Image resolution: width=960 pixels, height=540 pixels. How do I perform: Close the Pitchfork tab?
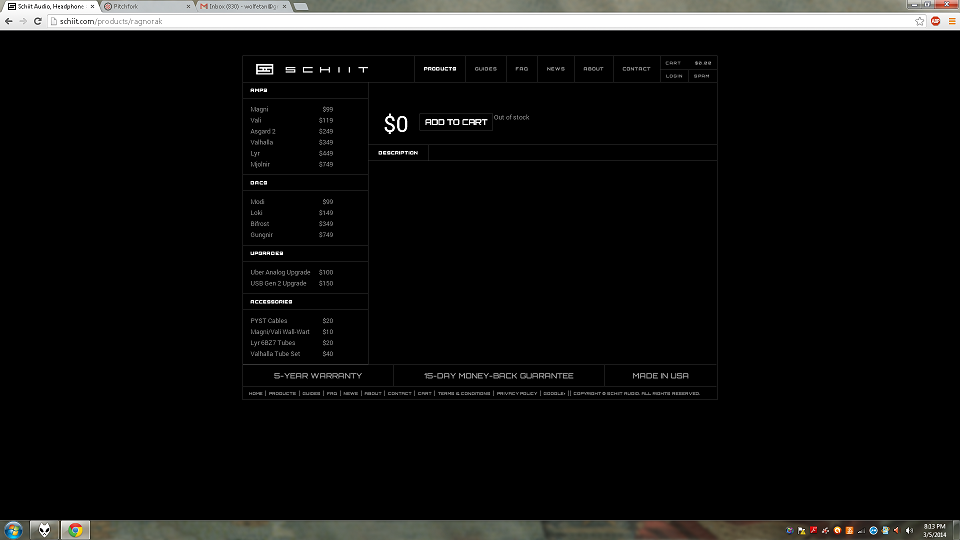[188, 6]
